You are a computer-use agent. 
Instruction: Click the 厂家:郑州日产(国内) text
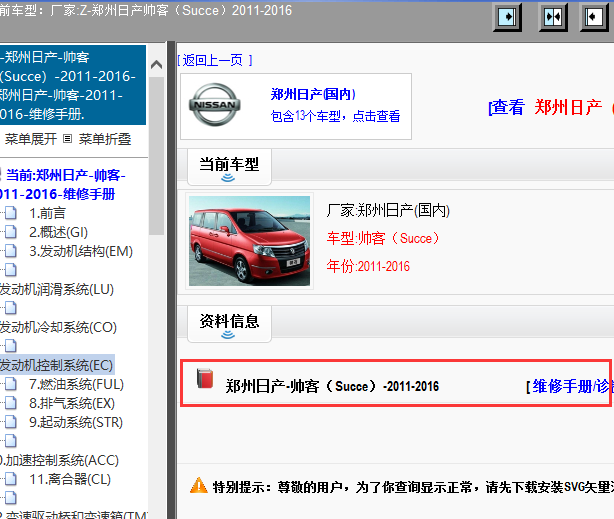coord(388,211)
